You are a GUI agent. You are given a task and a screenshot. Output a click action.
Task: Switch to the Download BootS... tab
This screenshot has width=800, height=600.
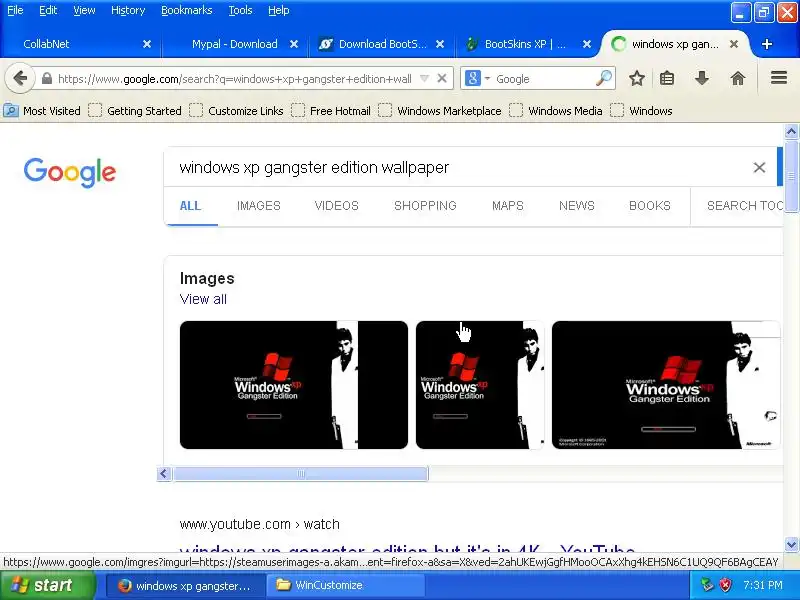pyautogui.click(x=382, y=44)
